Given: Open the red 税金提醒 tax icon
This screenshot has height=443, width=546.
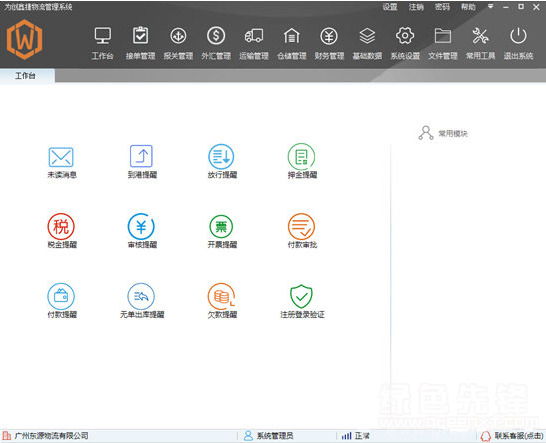Looking at the screenshot, I should pos(61,227).
